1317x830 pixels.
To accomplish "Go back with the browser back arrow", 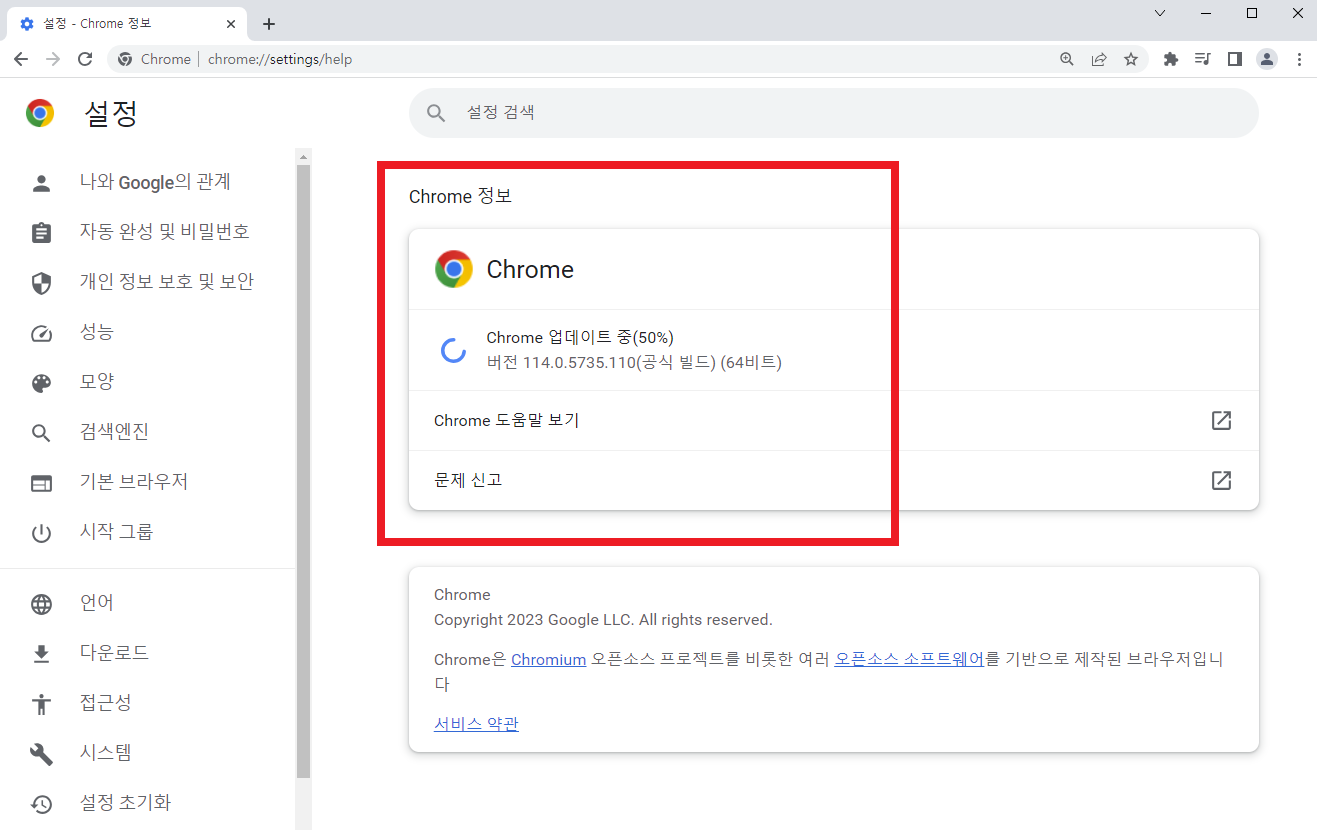I will click(x=21, y=59).
